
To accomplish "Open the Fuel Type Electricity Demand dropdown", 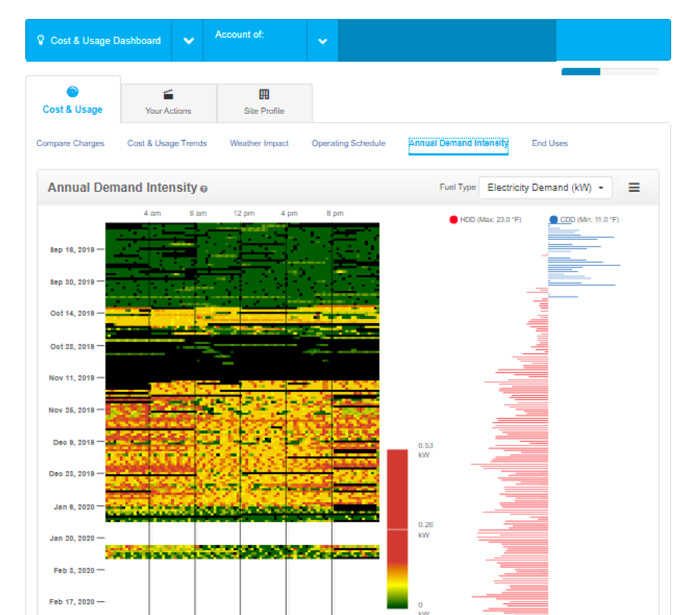I will (545, 187).
